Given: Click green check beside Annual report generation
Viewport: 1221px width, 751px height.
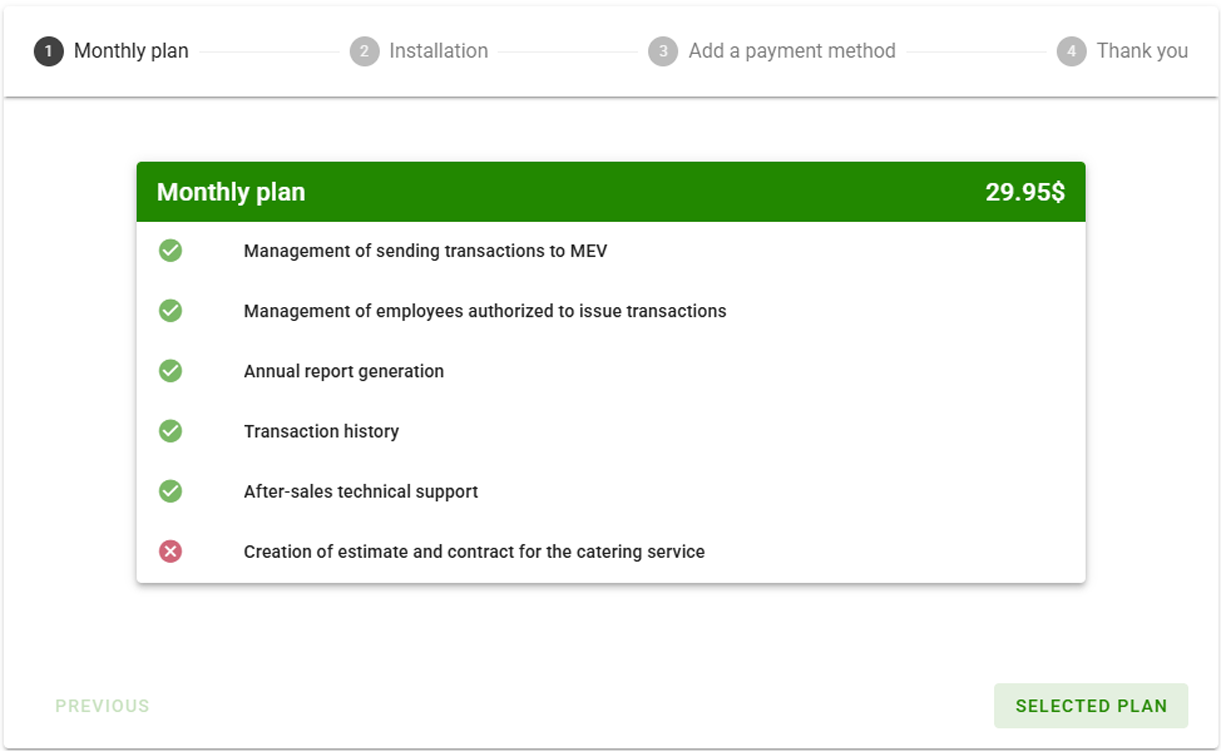Looking at the screenshot, I should tap(171, 371).
